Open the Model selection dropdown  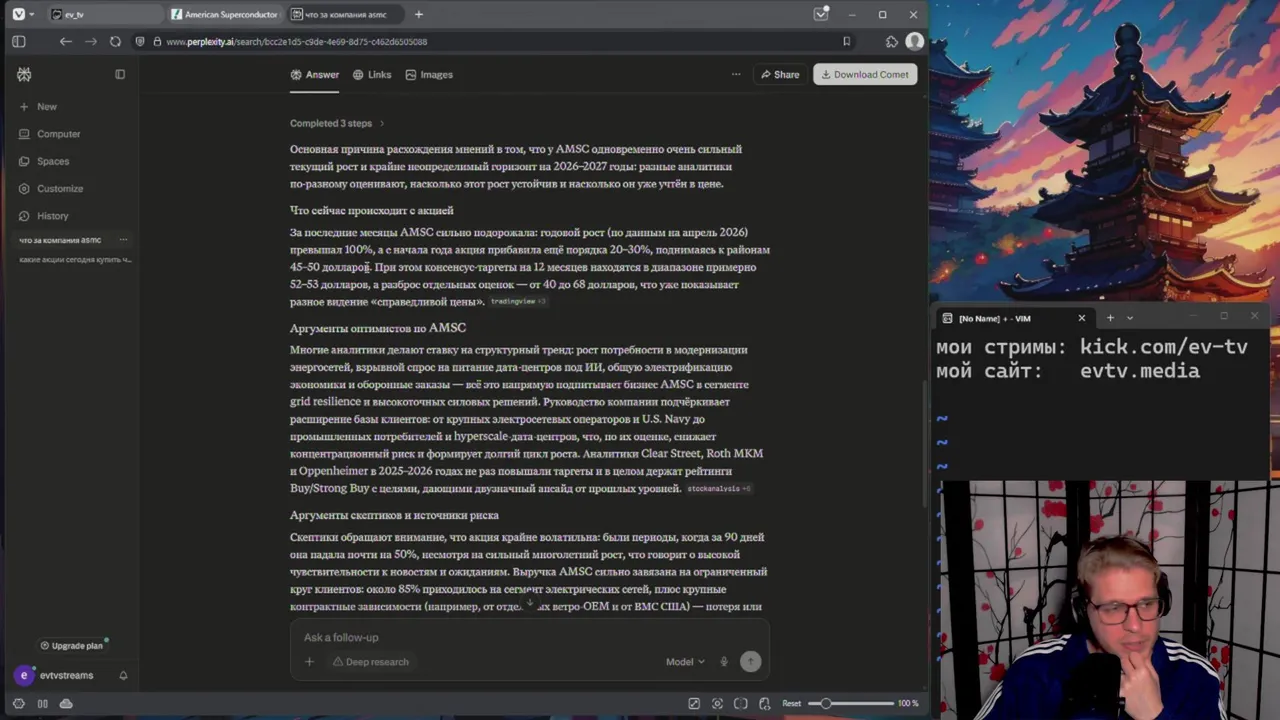685,661
